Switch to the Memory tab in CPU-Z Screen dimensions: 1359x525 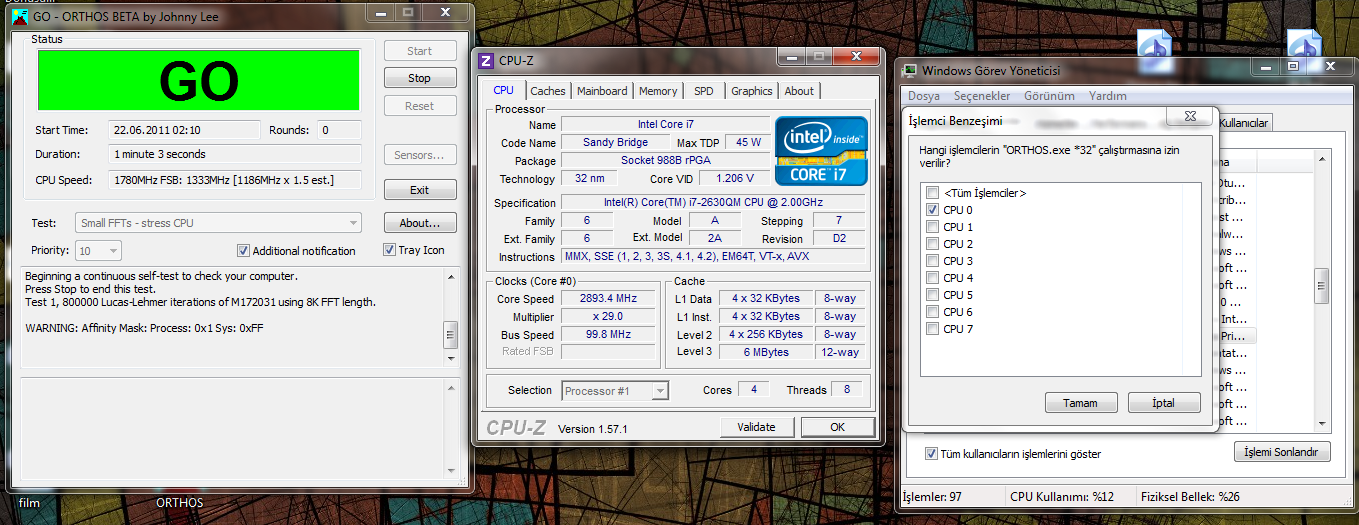click(658, 91)
